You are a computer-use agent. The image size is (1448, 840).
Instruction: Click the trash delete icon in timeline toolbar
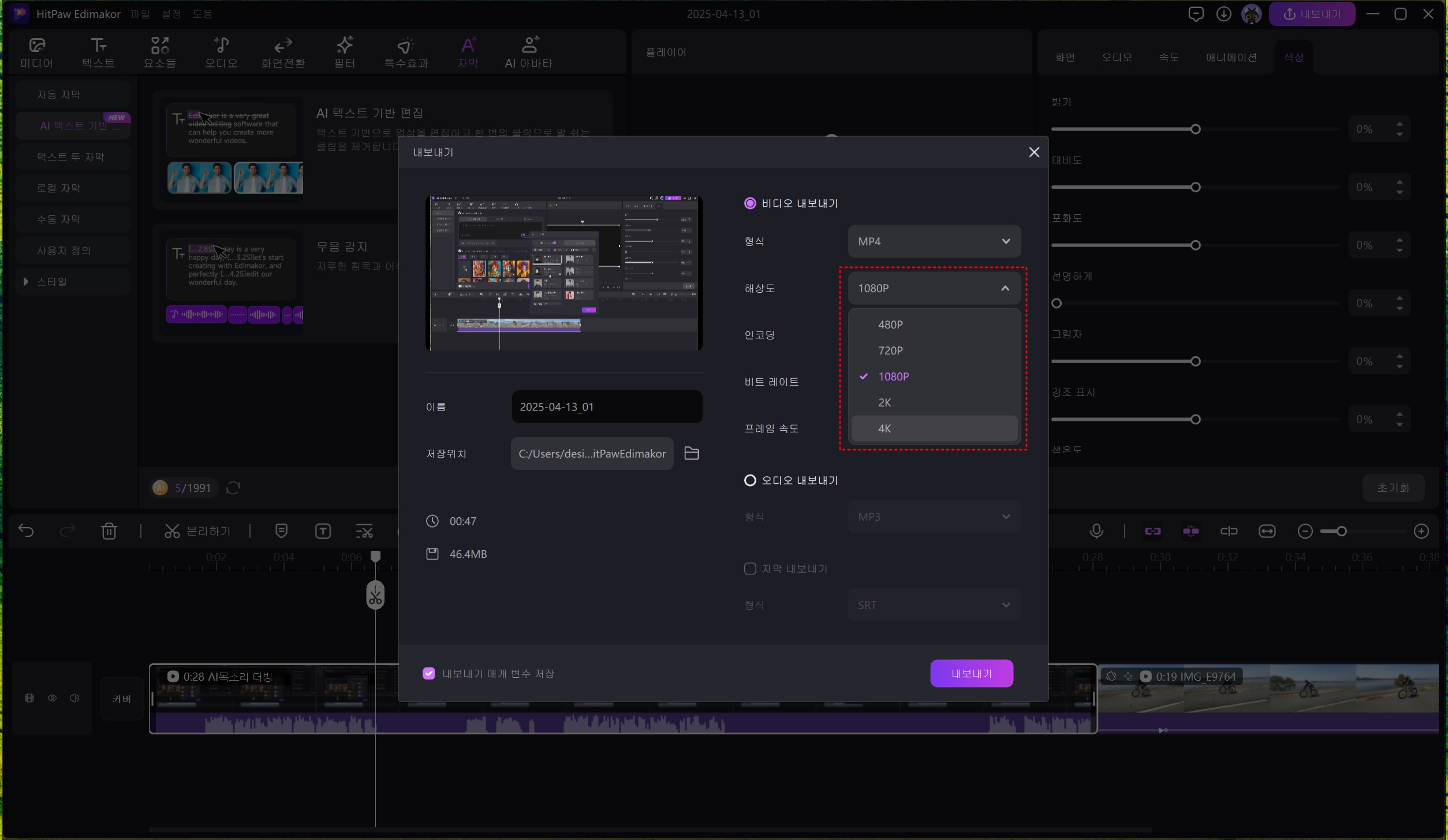click(109, 531)
